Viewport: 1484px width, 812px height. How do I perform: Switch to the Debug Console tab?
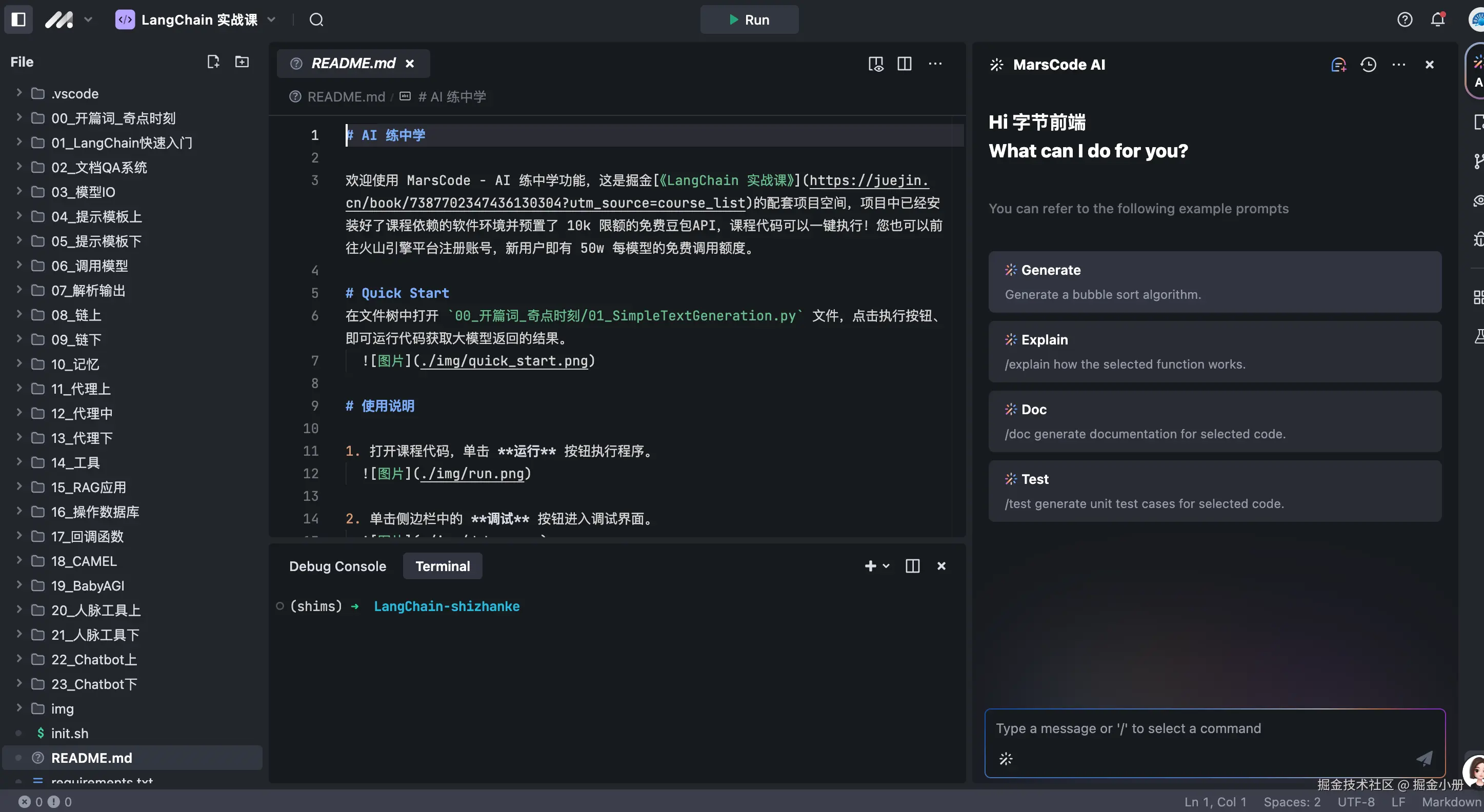pyautogui.click(x=337, y=566)
